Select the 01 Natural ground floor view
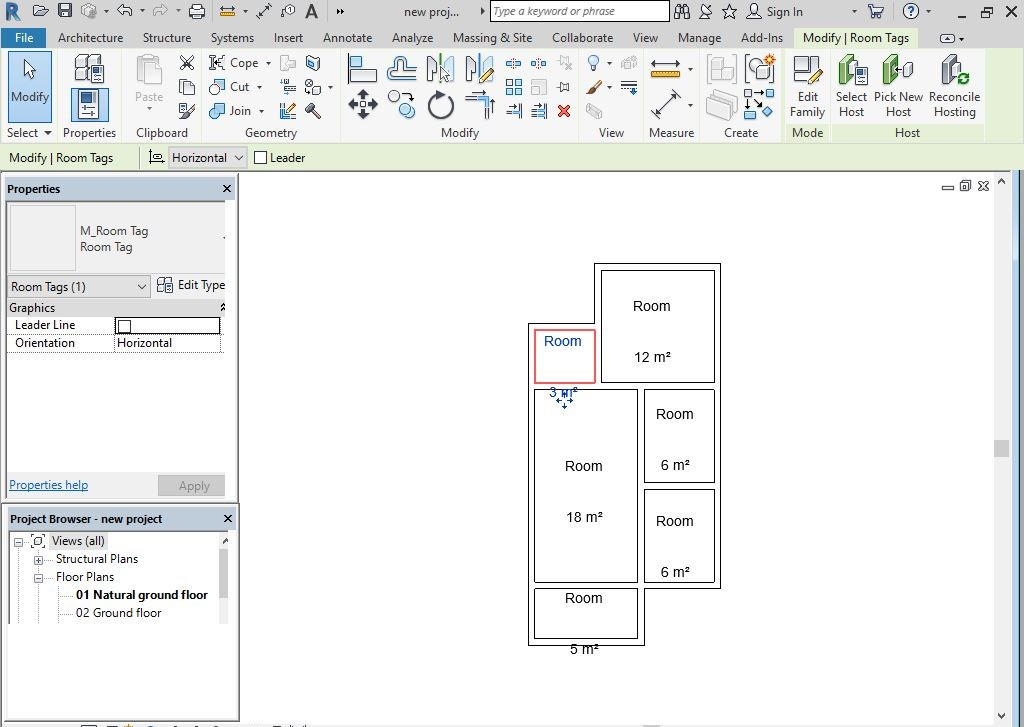The height and width of the screenshot is (727, 1024). pyautogui.click(x=142, y=595)
